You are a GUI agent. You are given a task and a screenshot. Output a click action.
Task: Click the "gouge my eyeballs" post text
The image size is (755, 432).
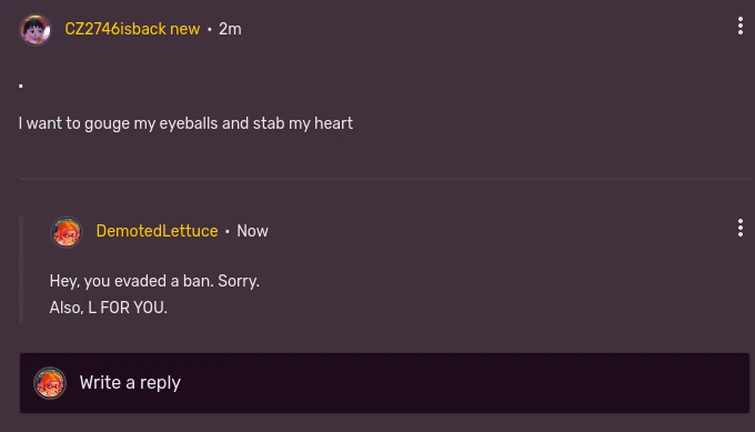tap(185, 124)
